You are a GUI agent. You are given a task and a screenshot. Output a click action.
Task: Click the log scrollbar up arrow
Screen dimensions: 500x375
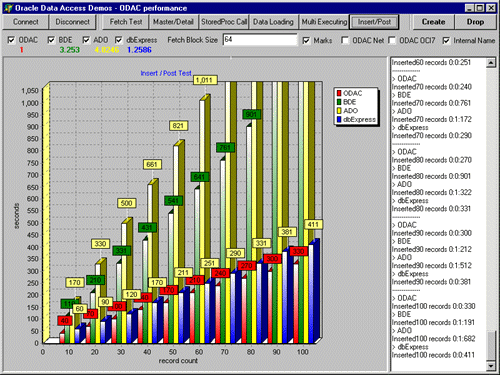tap(491, 63)
